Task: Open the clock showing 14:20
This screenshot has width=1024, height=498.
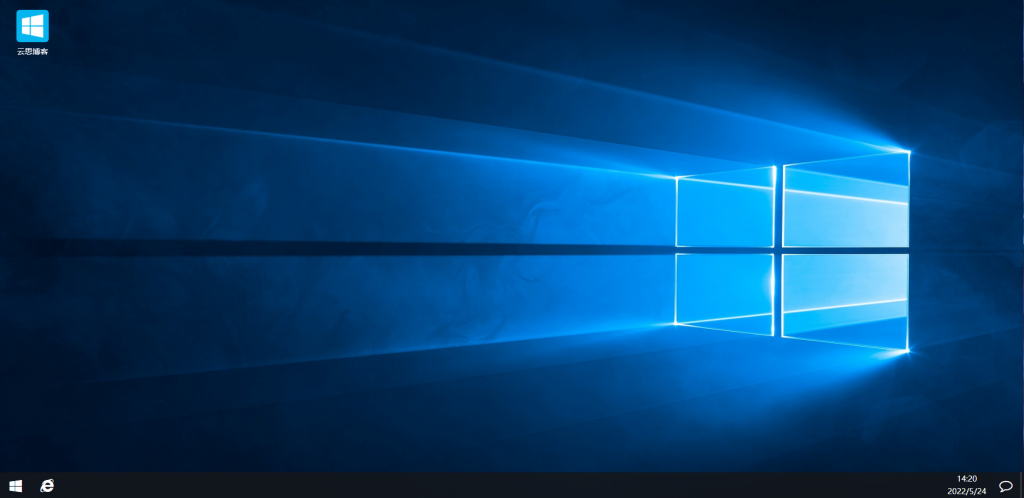Action: (x=967, y=485)
